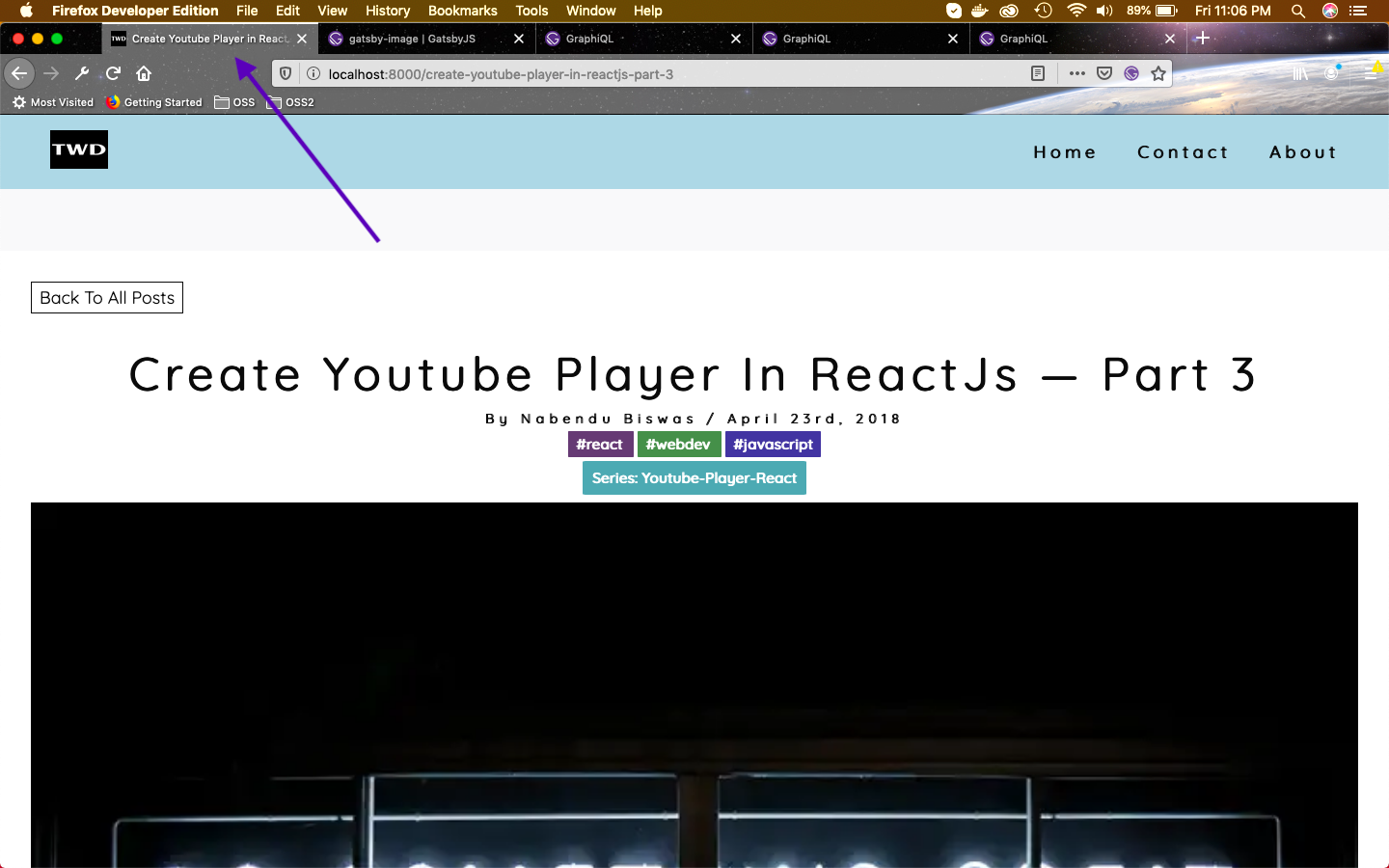The image size is (1389, 868).
Task: Open Series: Youtube-Player-React link
Action: pos(694,478)
